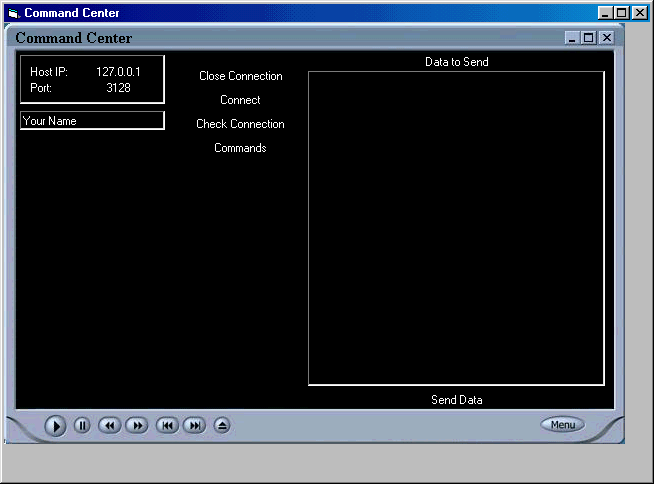
Task: Click the Fast Forward button
Action: (136, 425)
